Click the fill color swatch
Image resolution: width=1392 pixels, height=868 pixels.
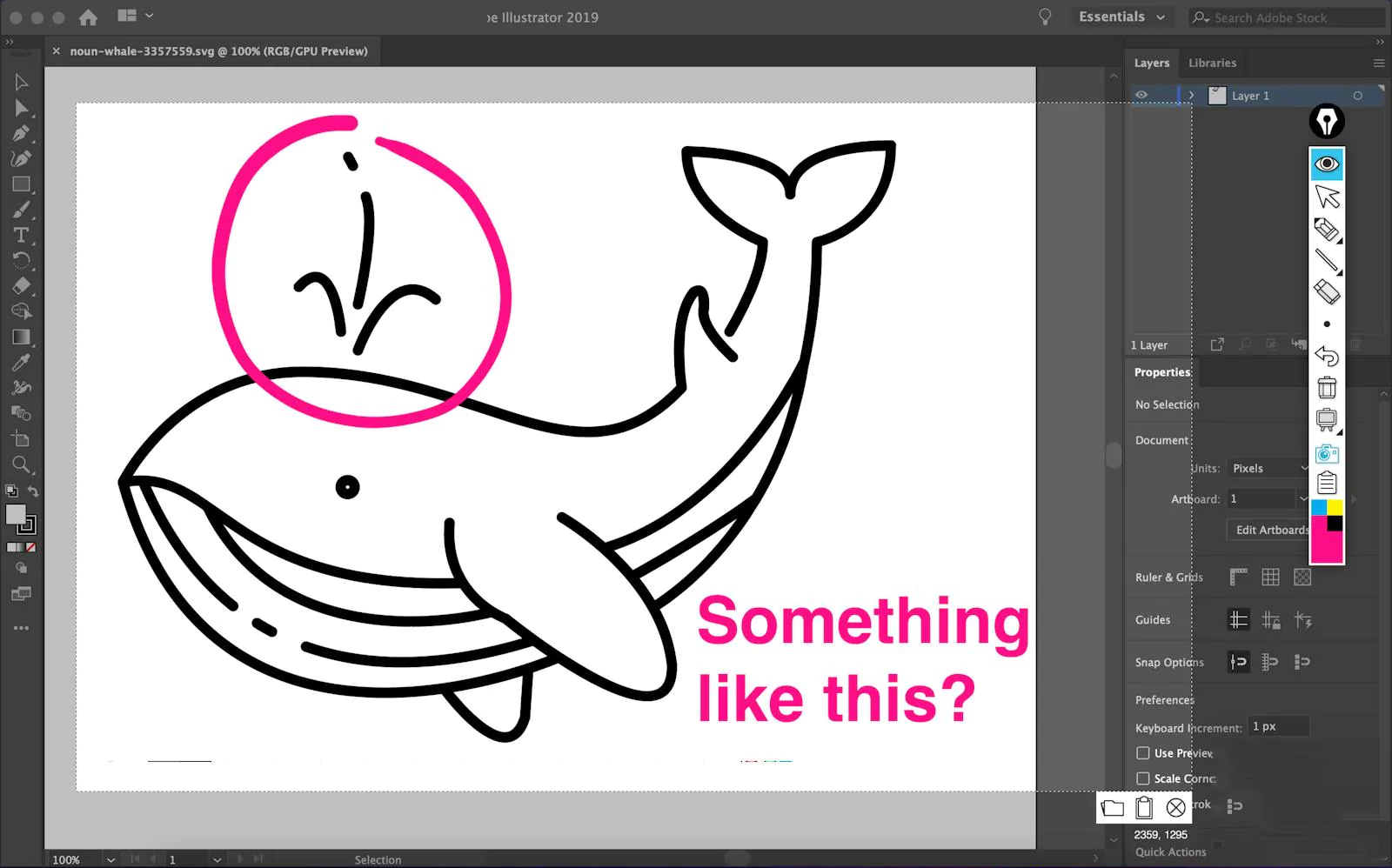click(16, 515)
